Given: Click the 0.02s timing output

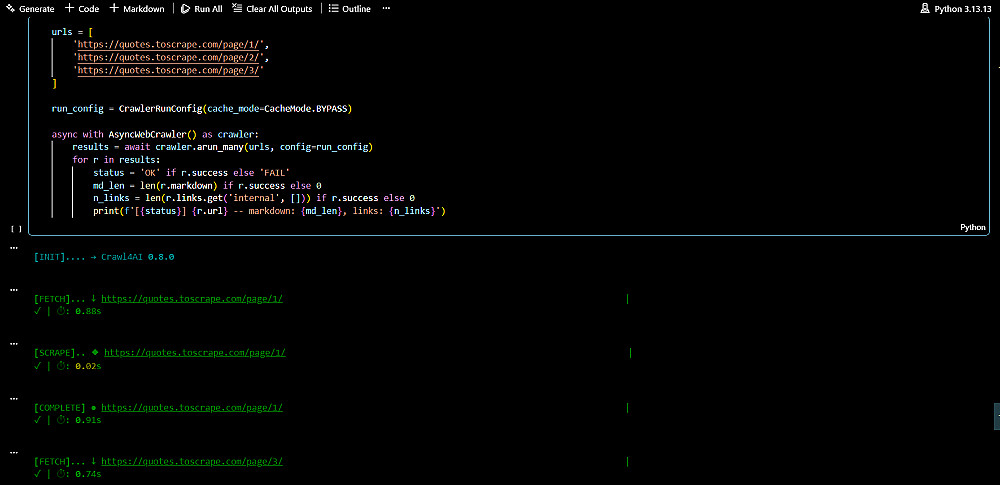Looking at the screenshot, I should (89, 366).
